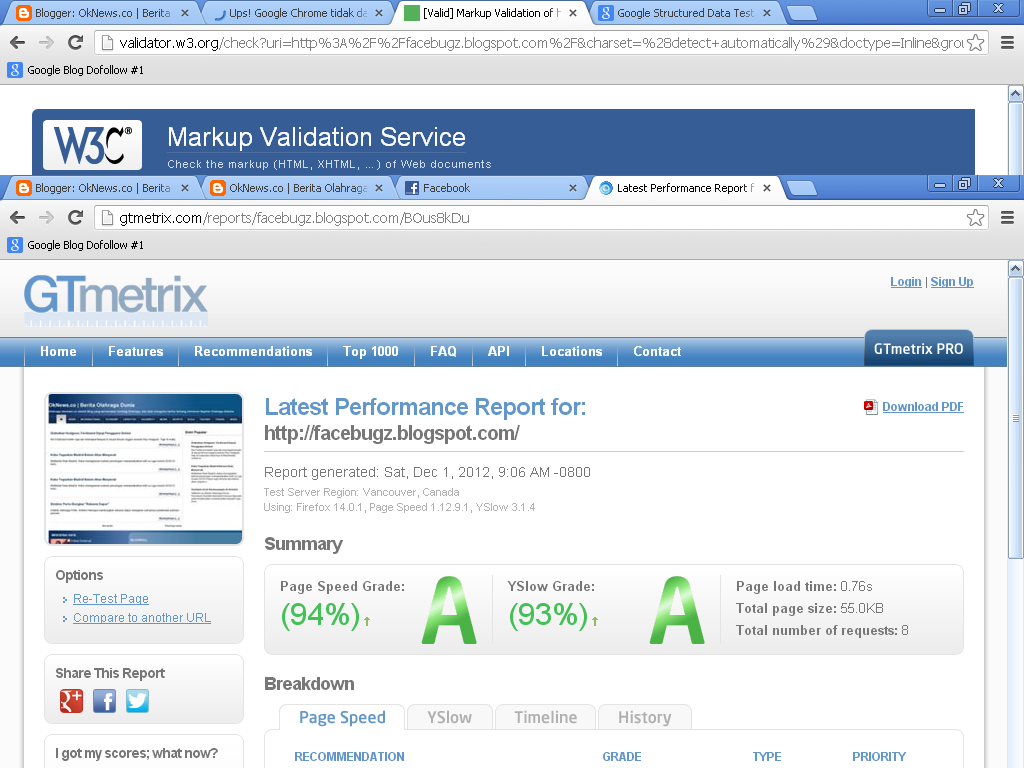The height and width of the screenshot is (768, 1024).
Task: Reload the W3C validator page
Action: (x=76, y=42)
